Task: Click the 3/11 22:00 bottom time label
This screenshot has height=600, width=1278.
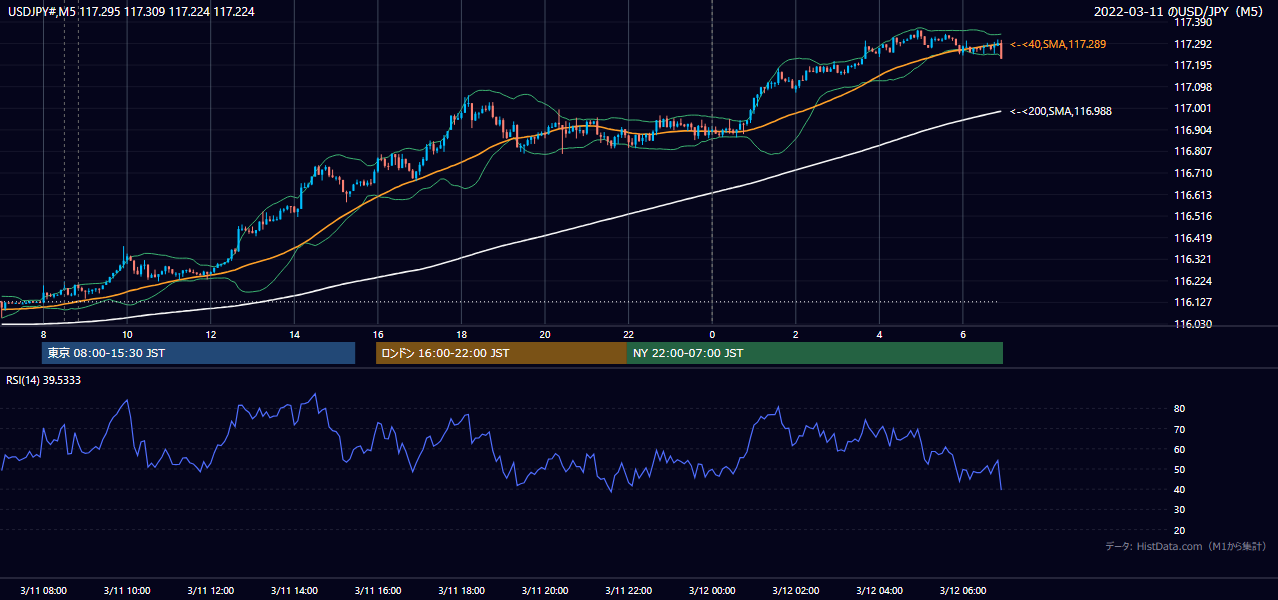Action: (628, 590)
